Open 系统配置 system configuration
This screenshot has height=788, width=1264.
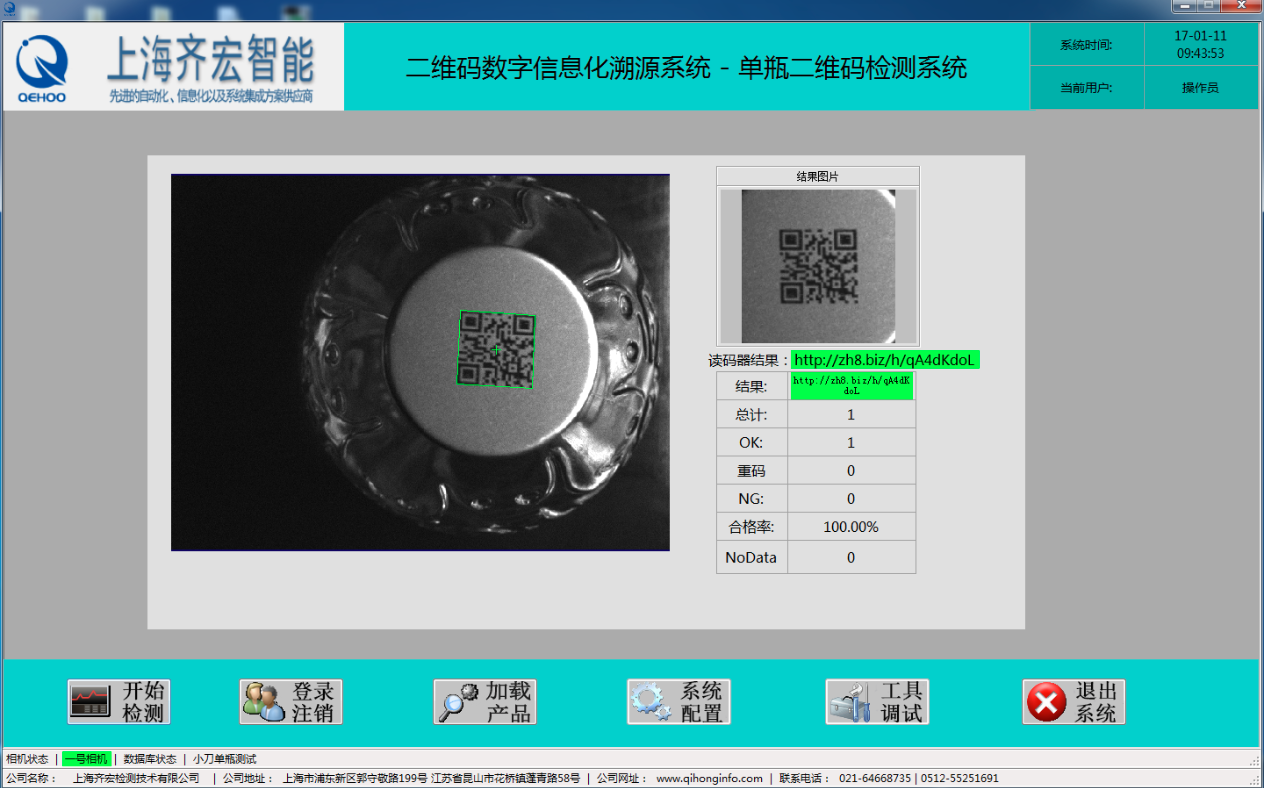click(679, 702)
